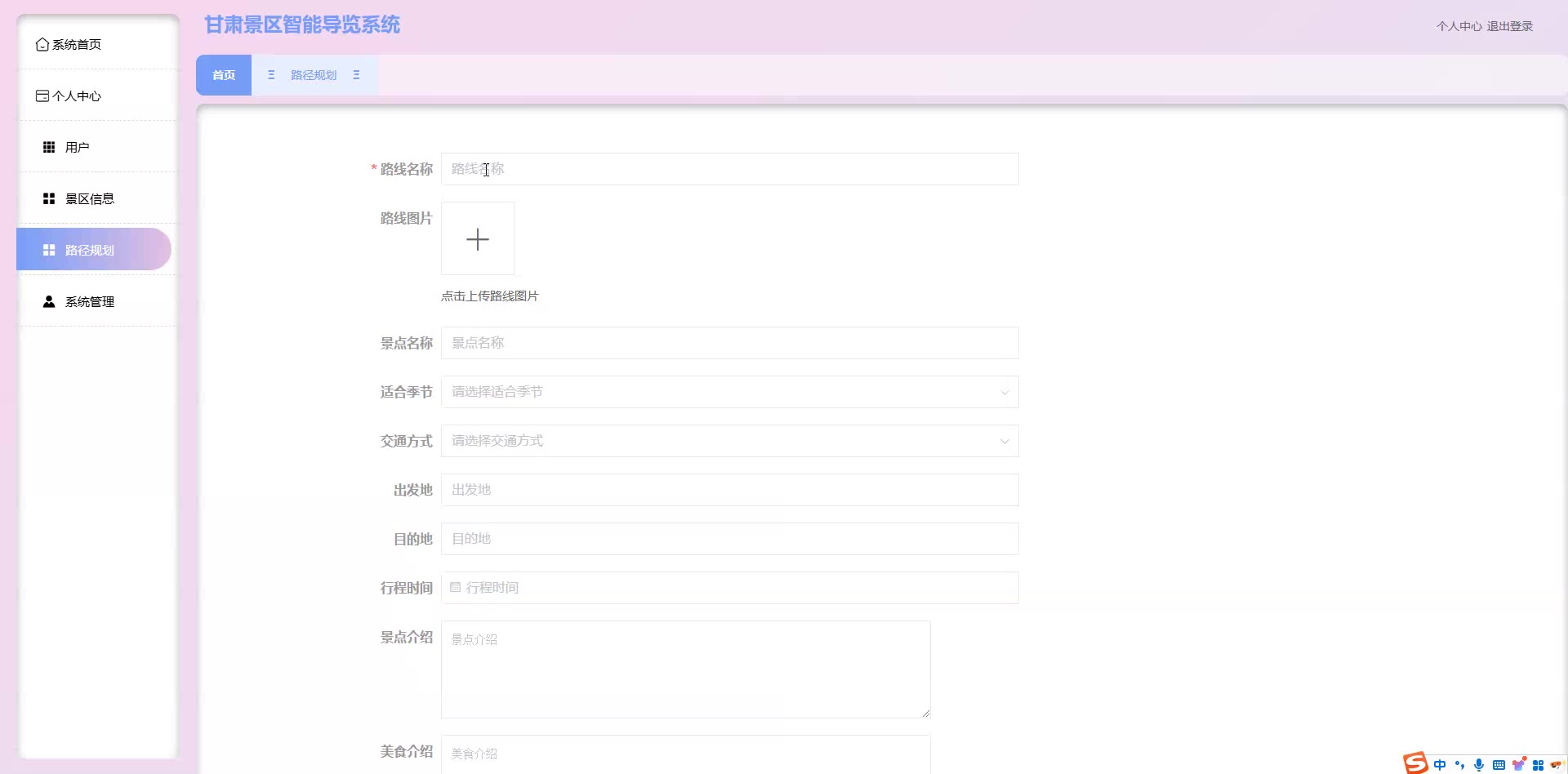This screenshot has width=1568, height=774.
Task: Click the 路线名称 field label
Action: 406,169
